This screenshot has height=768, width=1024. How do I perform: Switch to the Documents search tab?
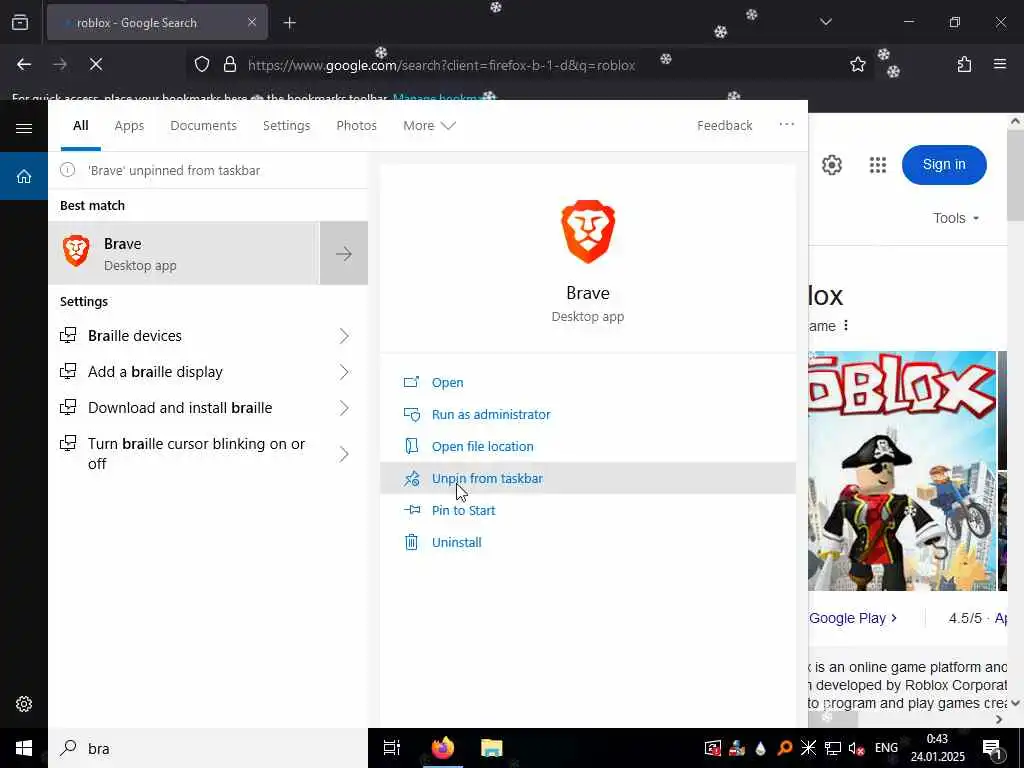(x=203, y=125)
